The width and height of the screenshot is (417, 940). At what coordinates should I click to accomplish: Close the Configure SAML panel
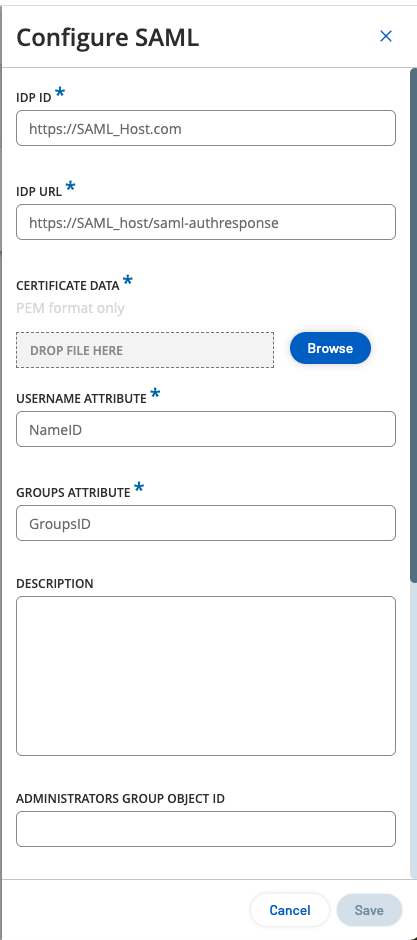click(x=386, y=37)
